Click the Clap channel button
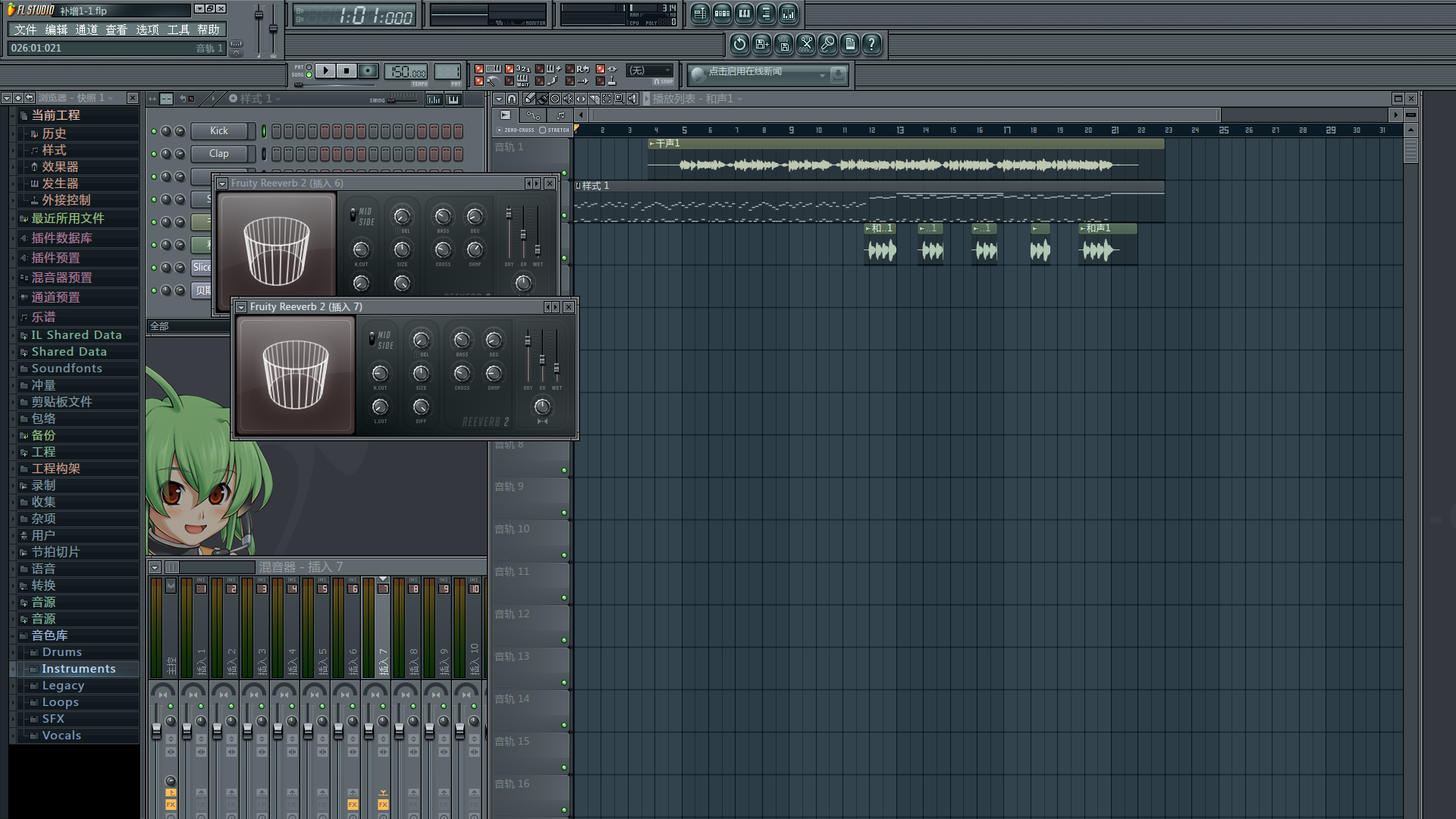This screenshot has width=1456, height=819. [x=219, y=153]
